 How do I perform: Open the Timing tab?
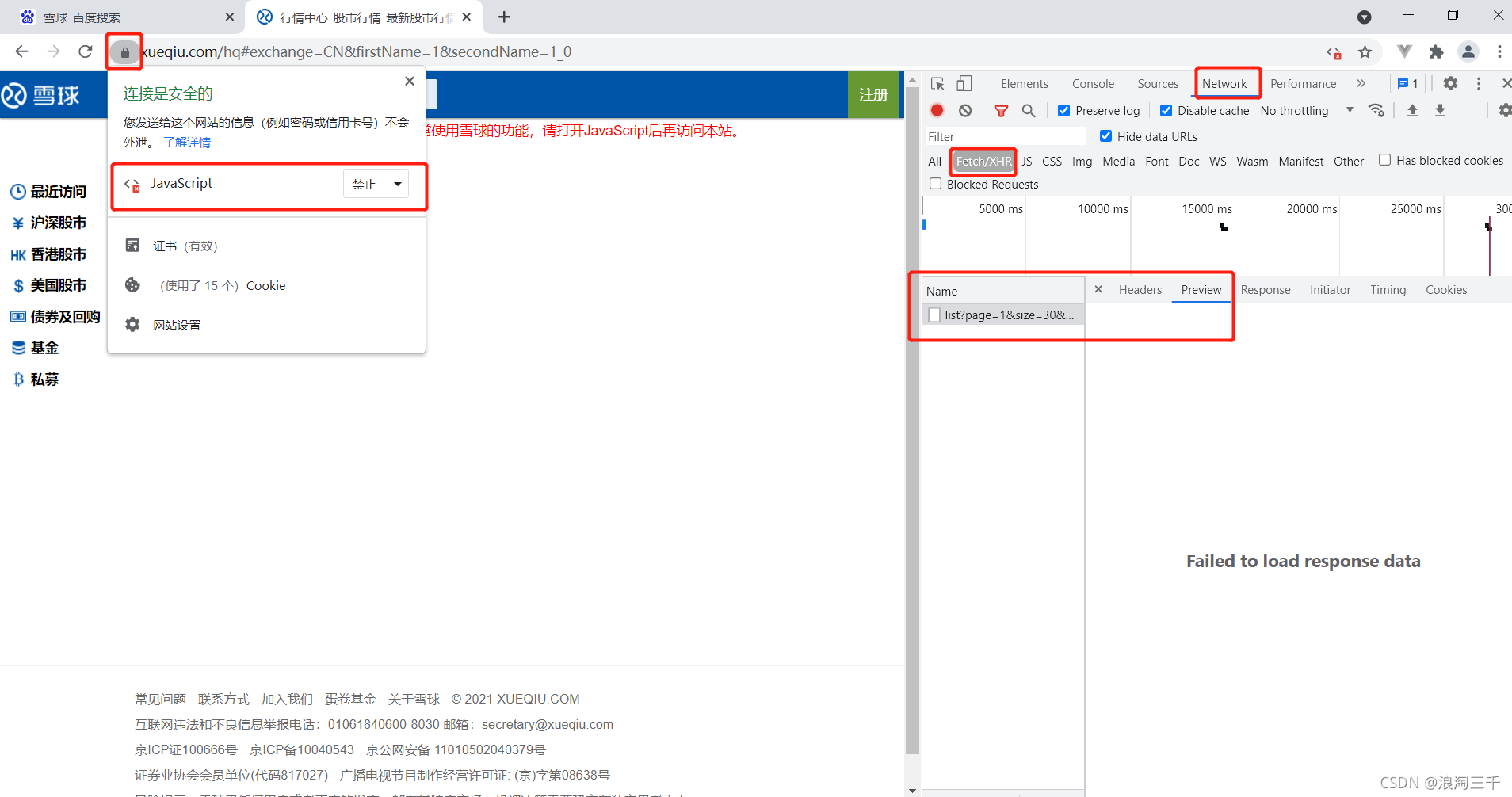pos(1388,290)
